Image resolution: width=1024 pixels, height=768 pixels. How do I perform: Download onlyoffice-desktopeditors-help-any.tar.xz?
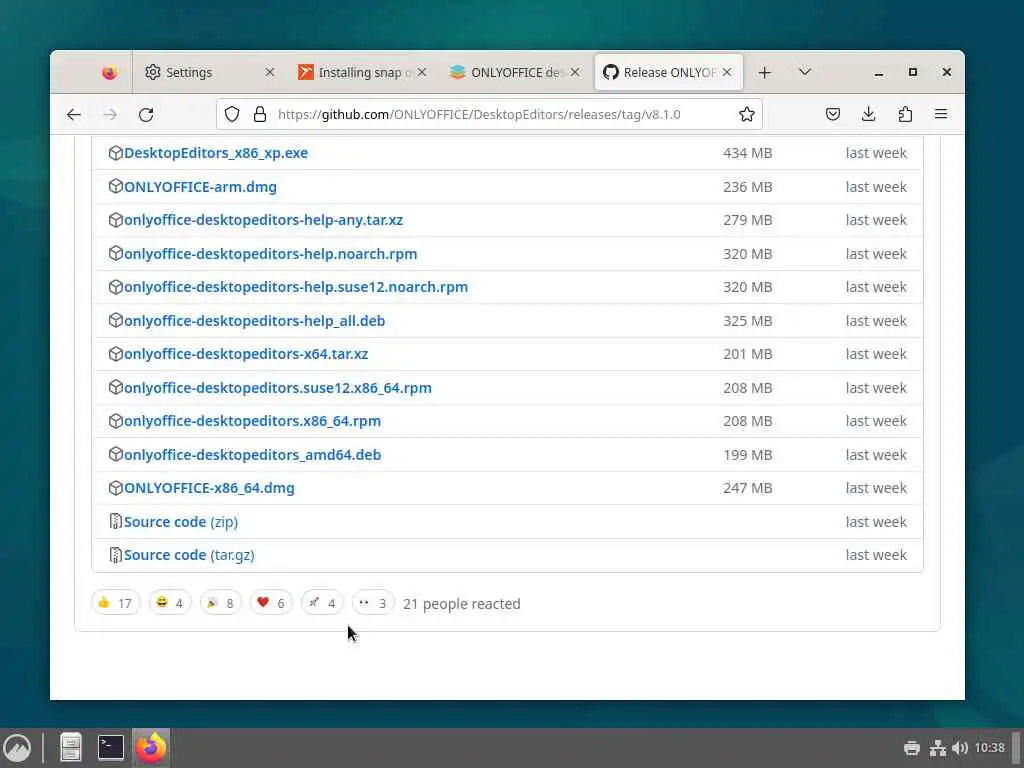click(263, 220)
